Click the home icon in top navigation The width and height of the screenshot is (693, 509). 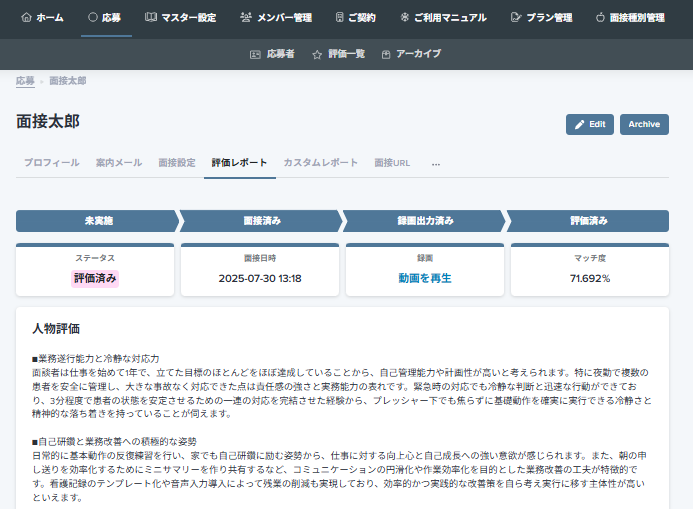point(27,18)
